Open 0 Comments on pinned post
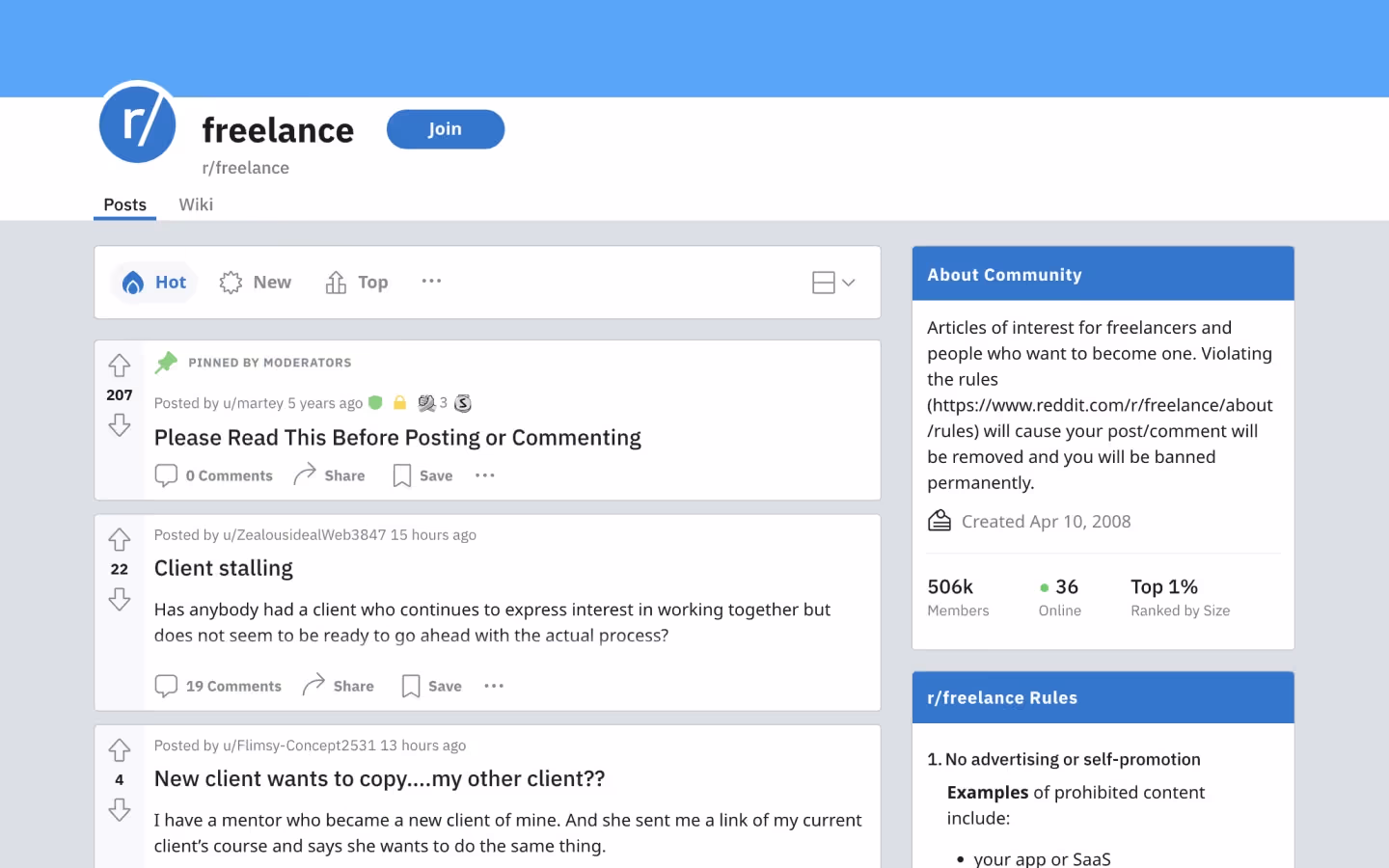1389x868 pixels. tap(214, 475)
